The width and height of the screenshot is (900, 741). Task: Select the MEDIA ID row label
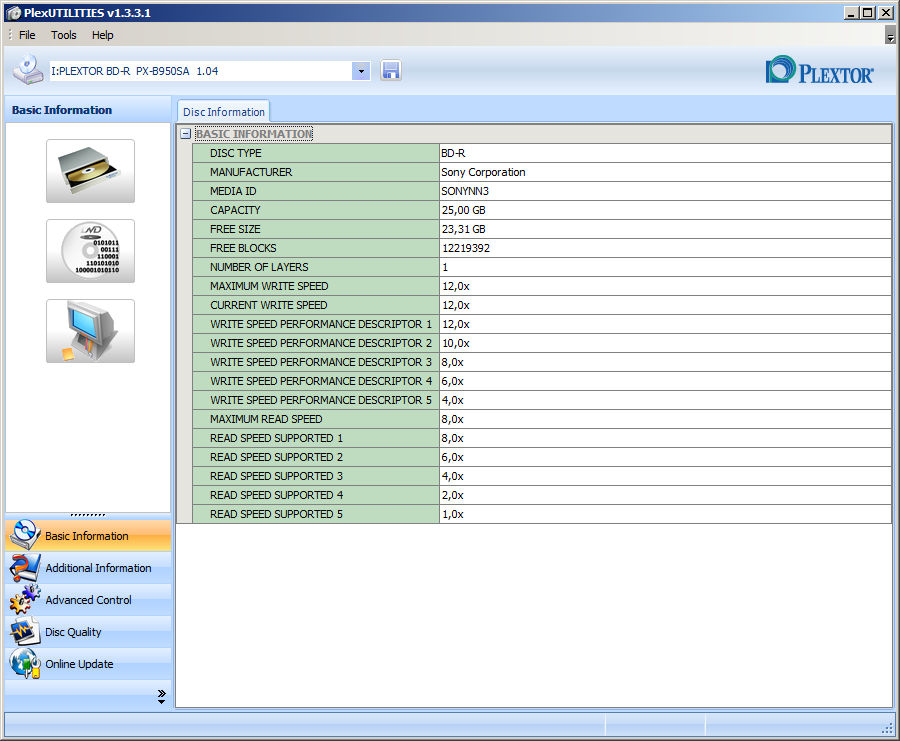coord(233,191)
